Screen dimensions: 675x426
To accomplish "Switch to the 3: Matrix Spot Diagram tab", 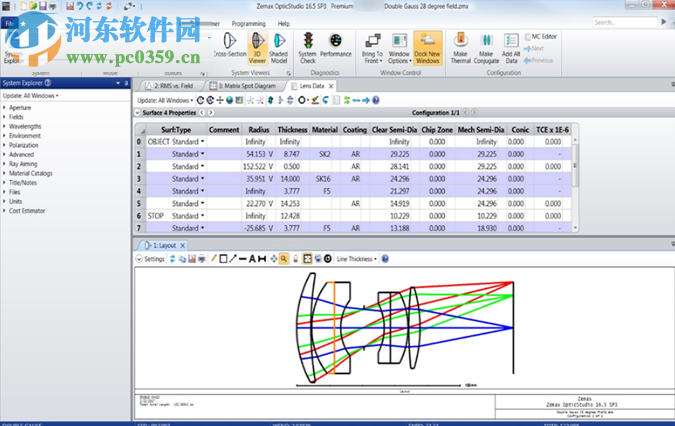I will click(242, 86).
